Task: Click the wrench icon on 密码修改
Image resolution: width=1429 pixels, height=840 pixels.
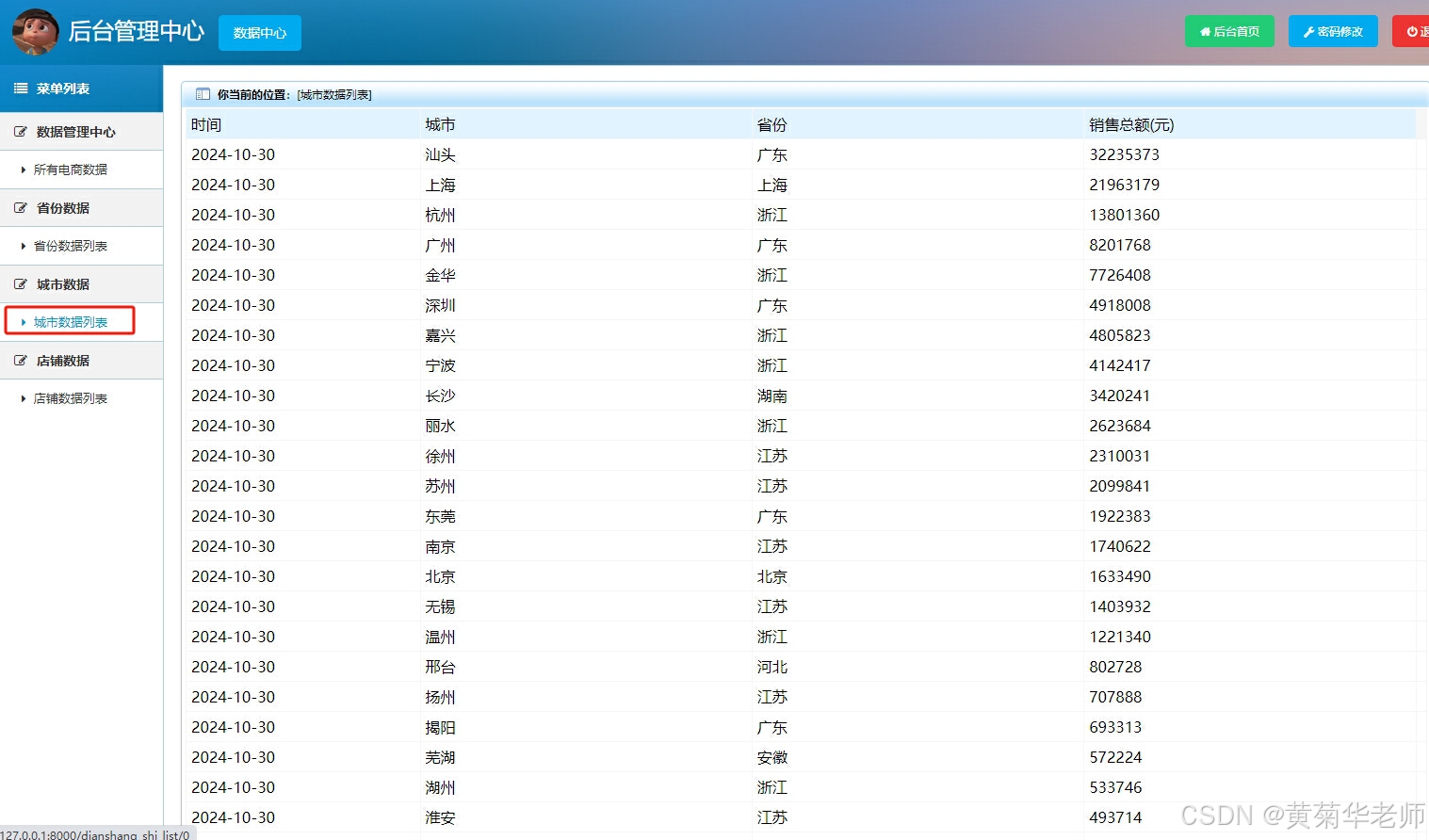Action: (1308, 32)
